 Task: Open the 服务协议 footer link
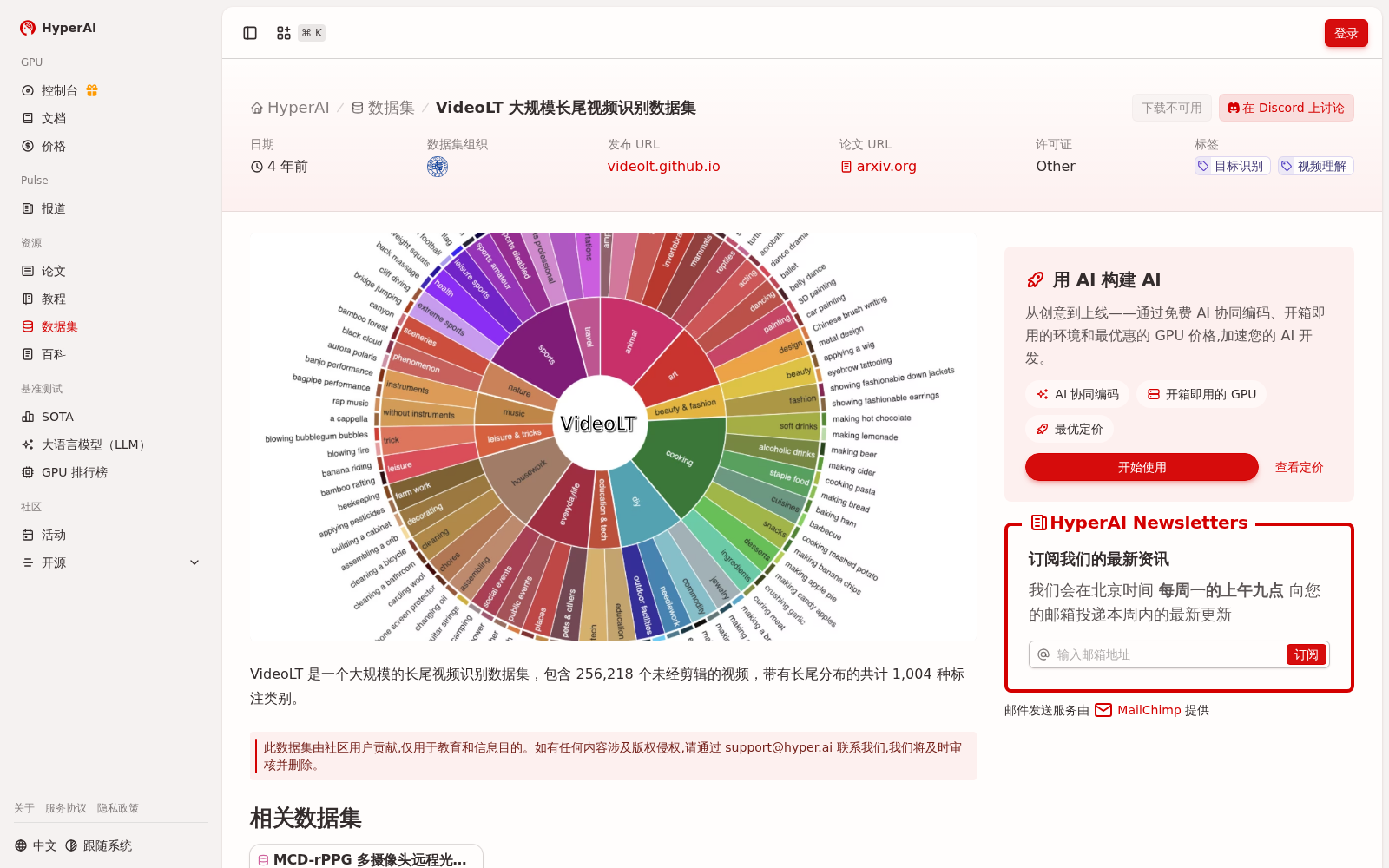(x=66, y=808)
